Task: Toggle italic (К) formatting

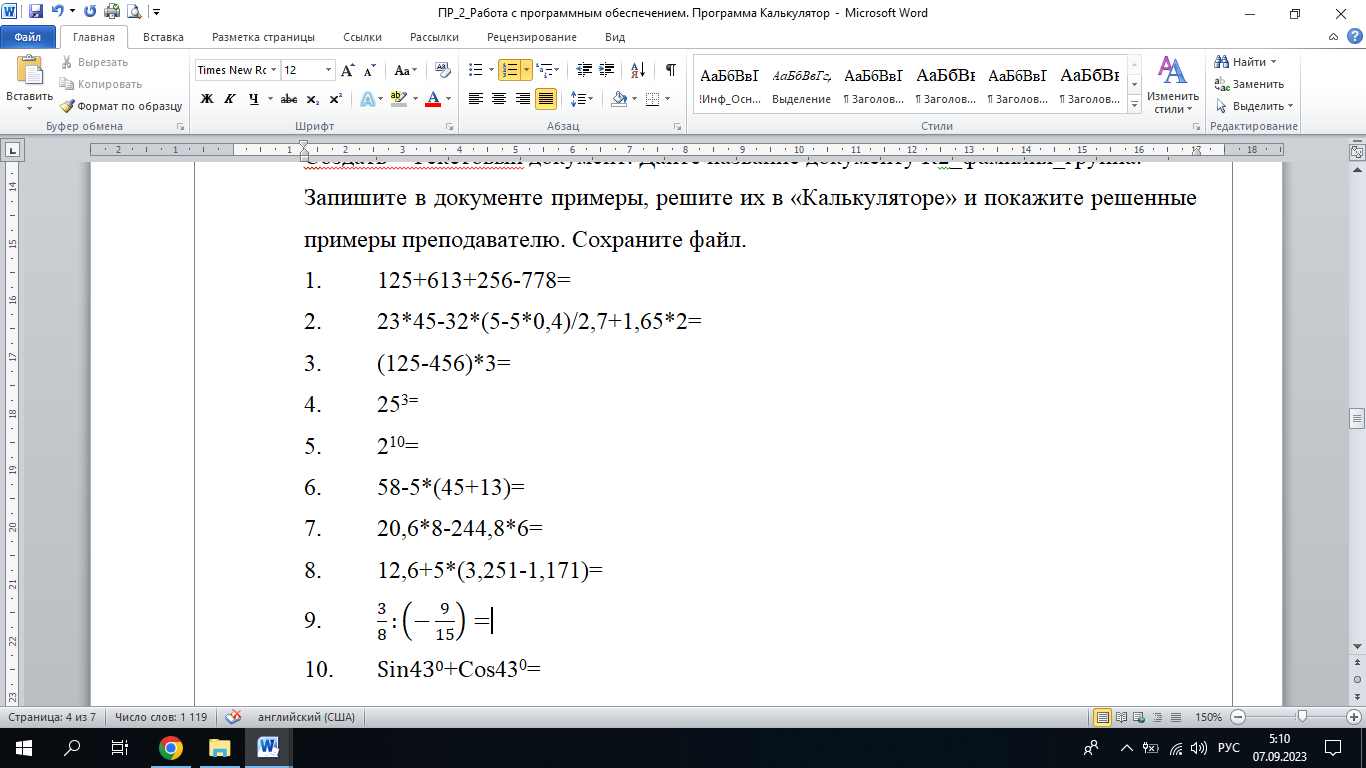Action: 230,99
